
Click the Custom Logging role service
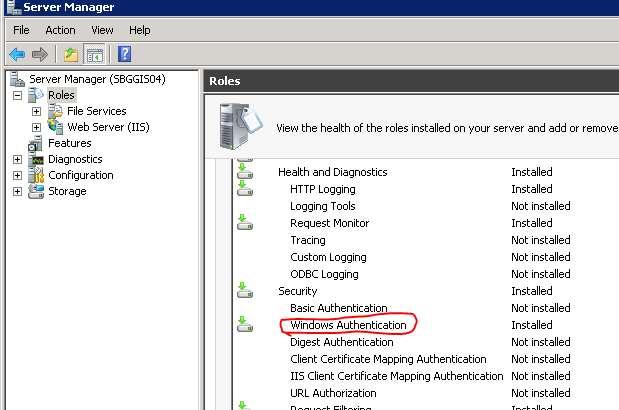[328, 257]
